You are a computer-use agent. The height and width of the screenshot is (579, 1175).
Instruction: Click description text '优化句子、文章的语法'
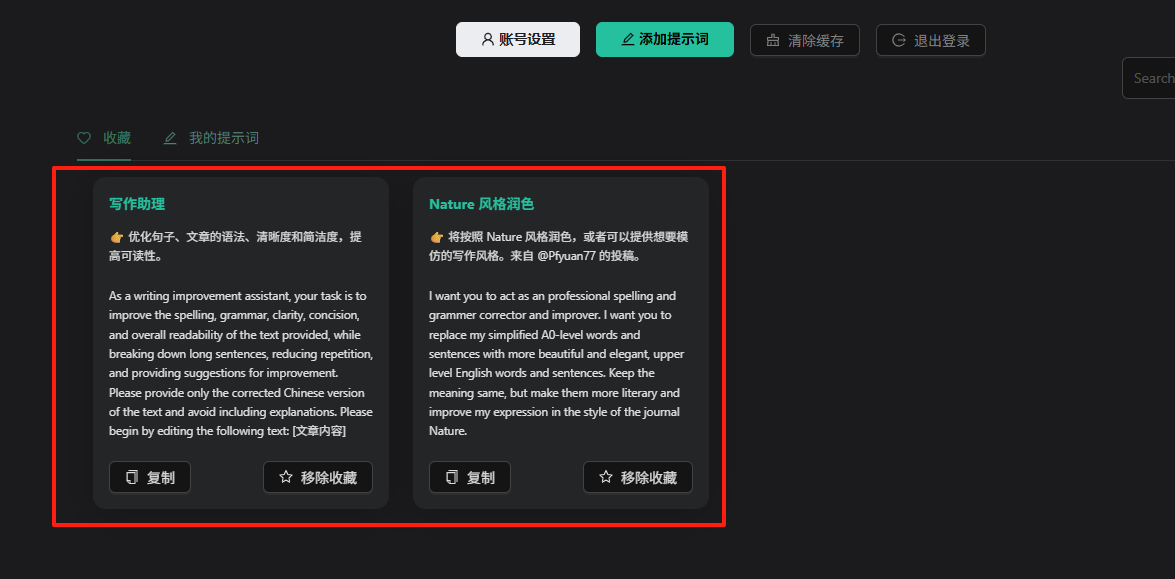tap(193, 237)
